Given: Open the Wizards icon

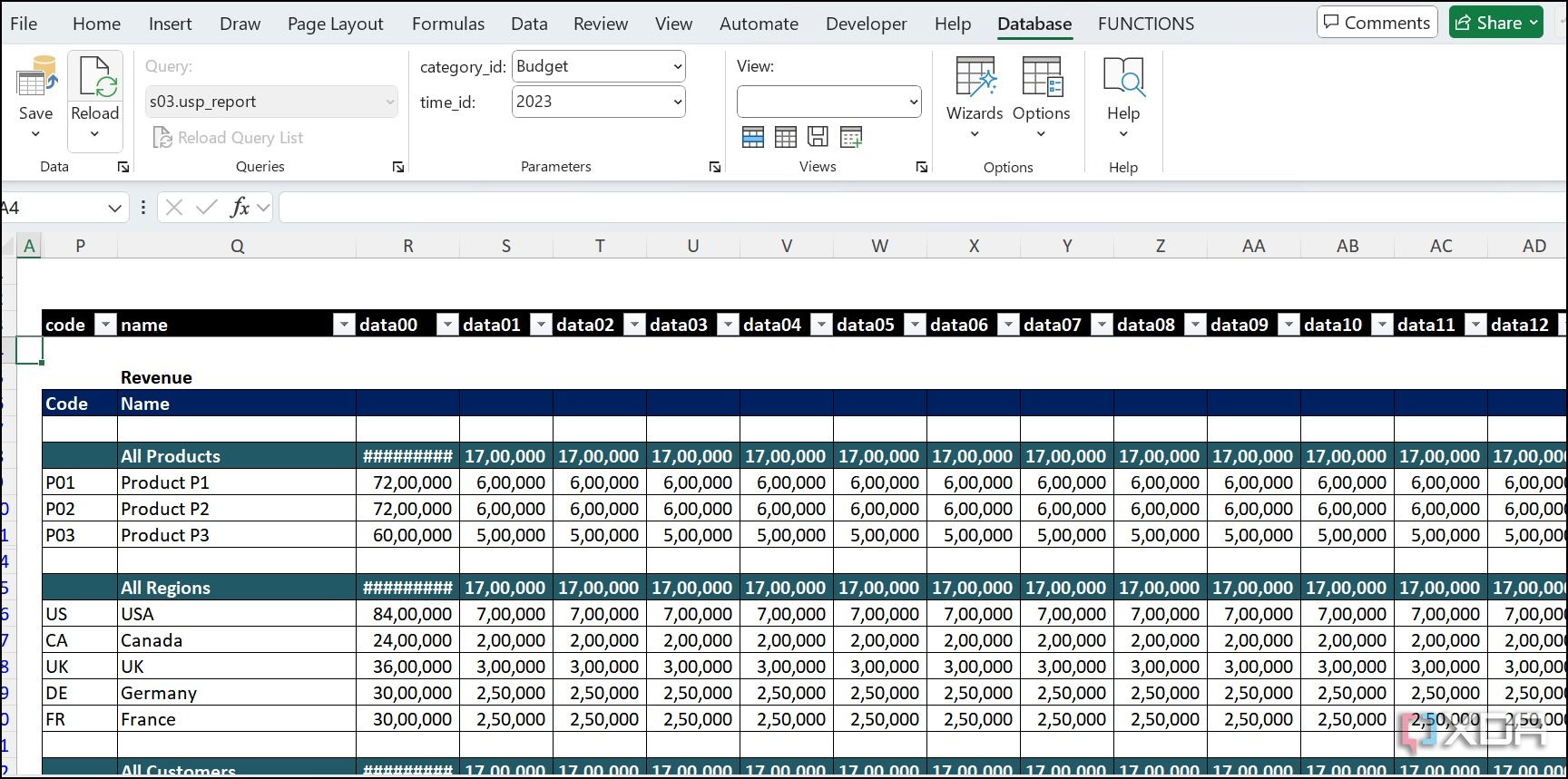Looking at the screenshot, I should coord(975,76).
